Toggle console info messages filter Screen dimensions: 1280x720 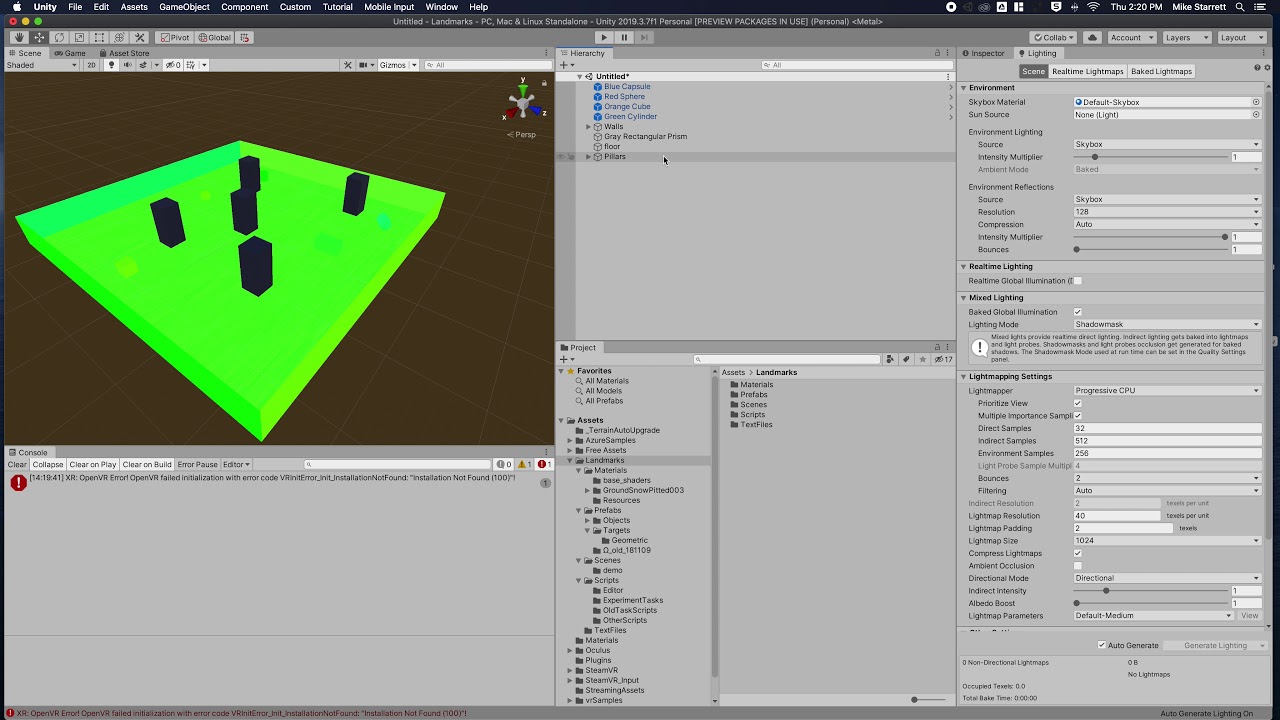click(x=505, y=464)
